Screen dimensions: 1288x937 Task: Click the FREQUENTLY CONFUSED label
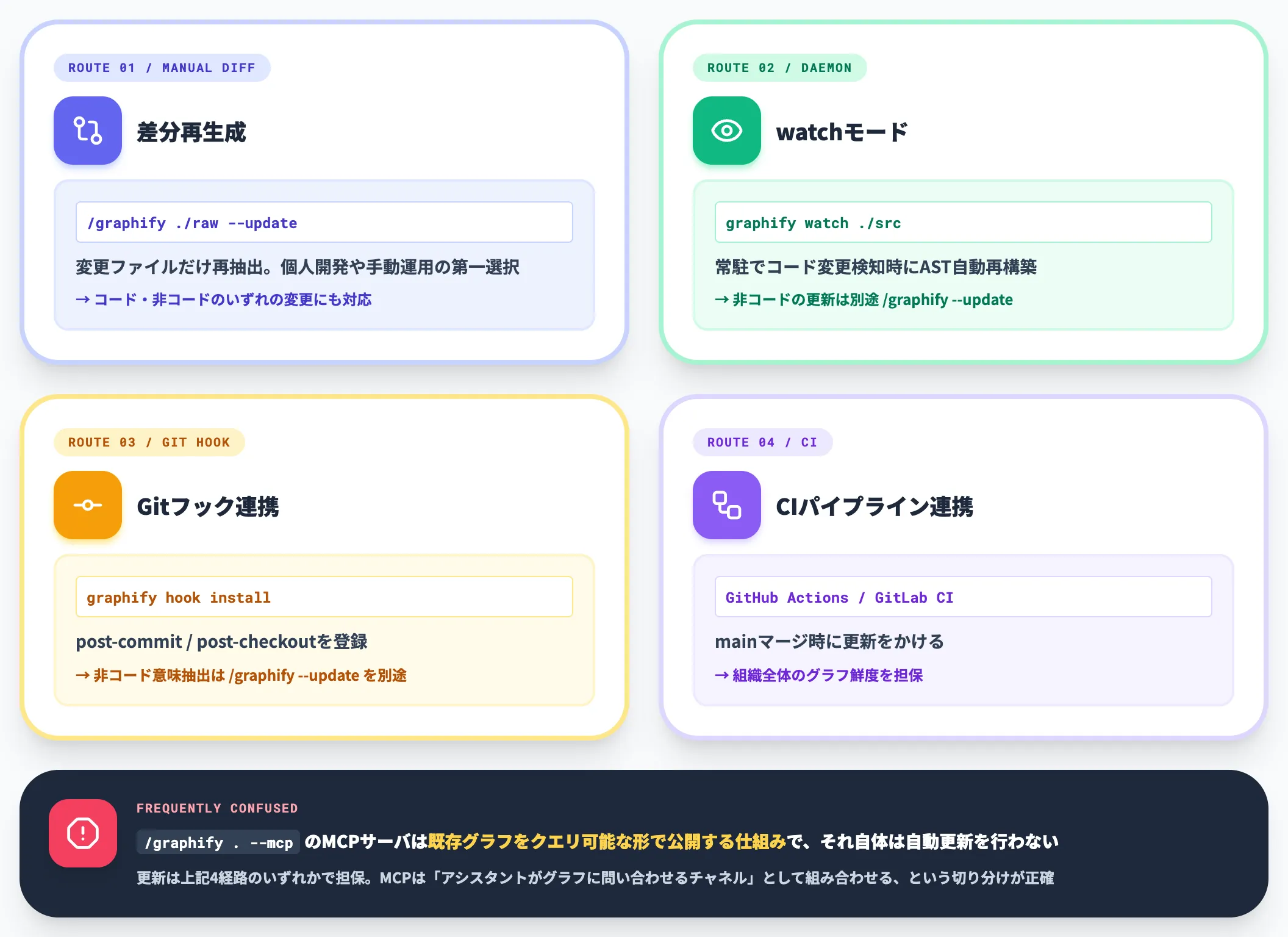[x=217, y=808]
